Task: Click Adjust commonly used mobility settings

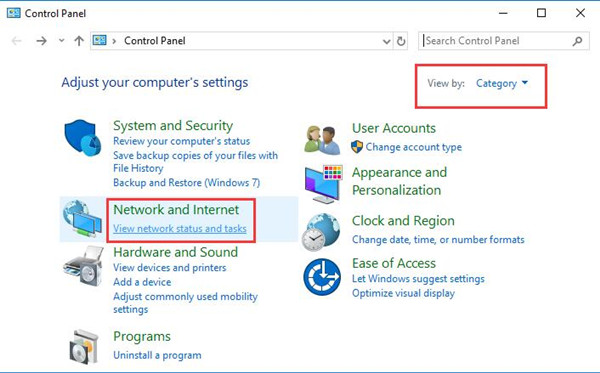Action: pyautogui.click(x=185, y=303)
